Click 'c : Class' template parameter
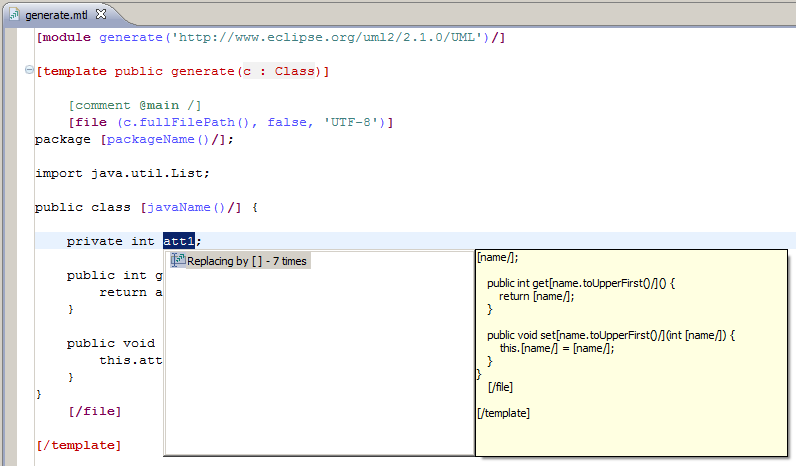Viewport: 796px width, 466px height. point(279,72)
